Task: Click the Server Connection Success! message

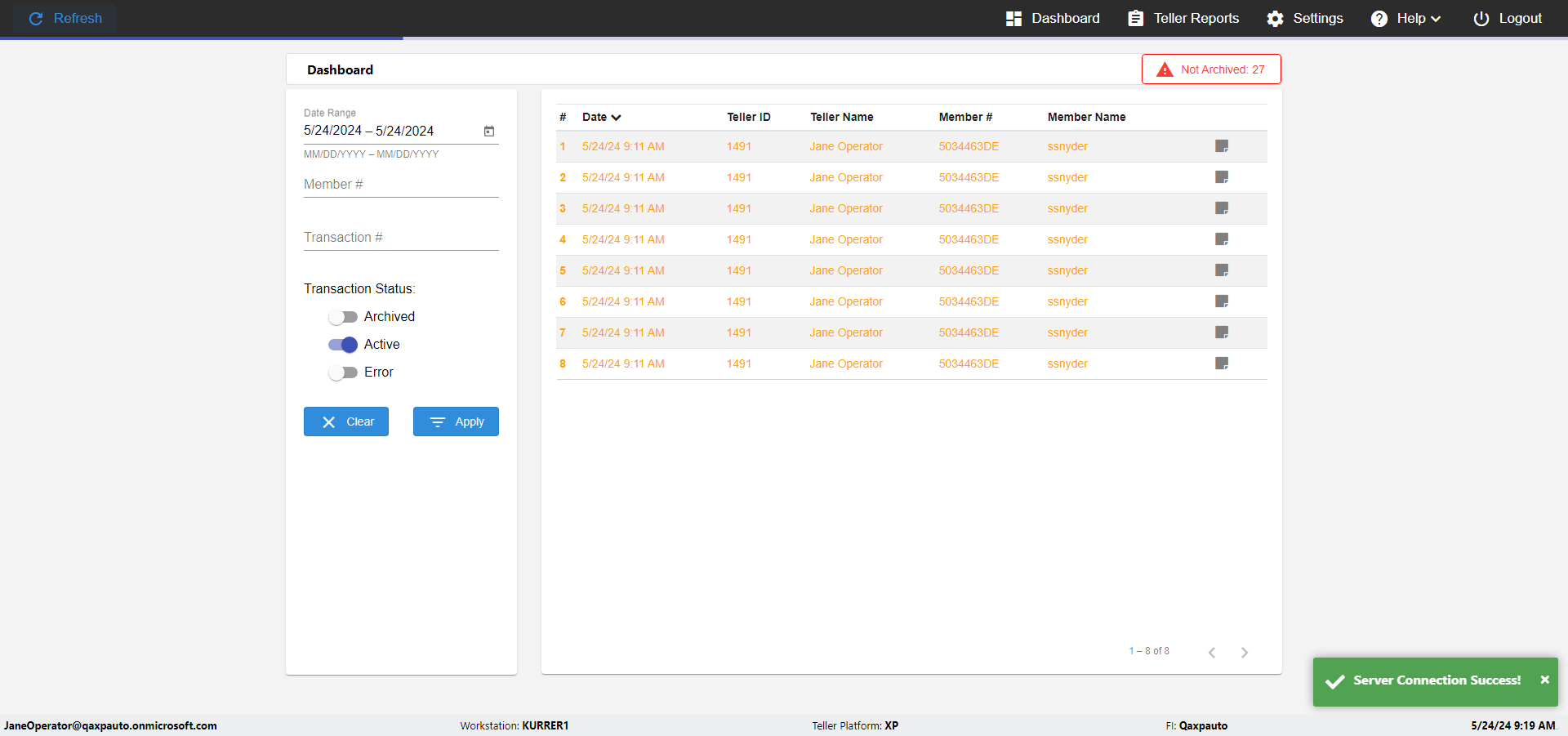Action: click(x=1437, y=680)
